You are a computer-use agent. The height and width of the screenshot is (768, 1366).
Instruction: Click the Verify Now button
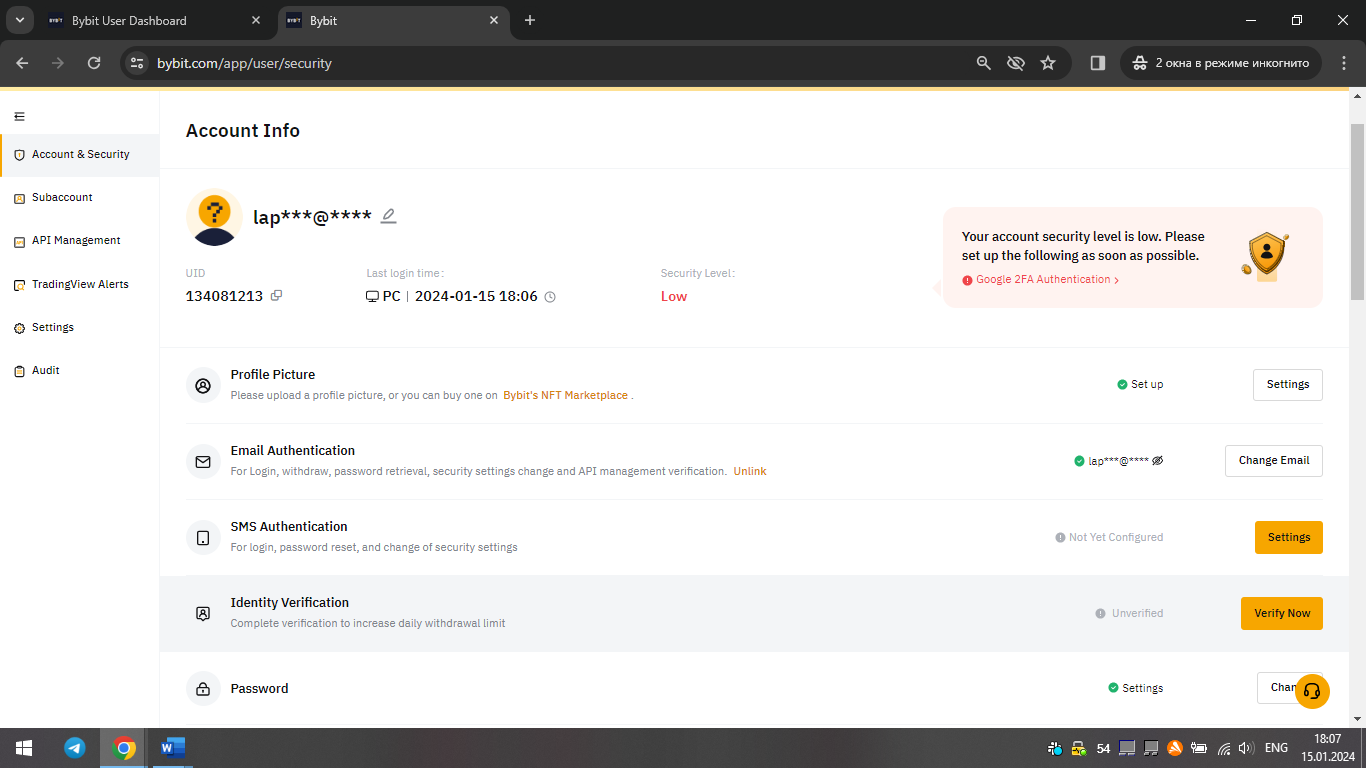pos(1282,613)
